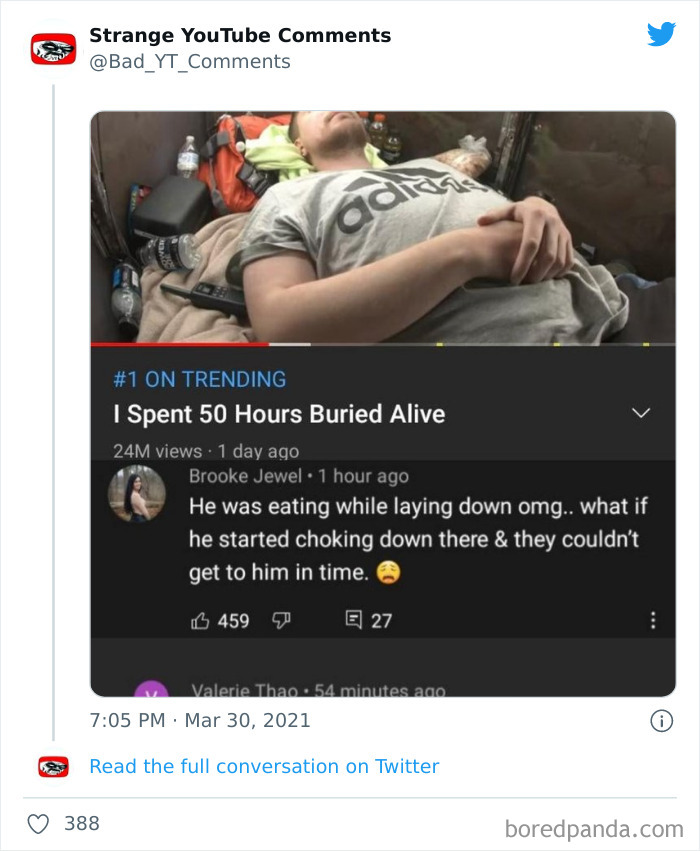Click the buried alive video thumbnail
The height and width of the screenshot is (851, 700).
click(x=383, y=227)
